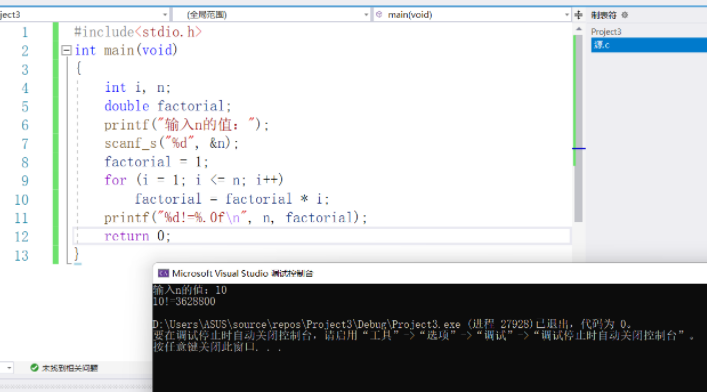Click the 'return 0;' line

click(138, 236)
